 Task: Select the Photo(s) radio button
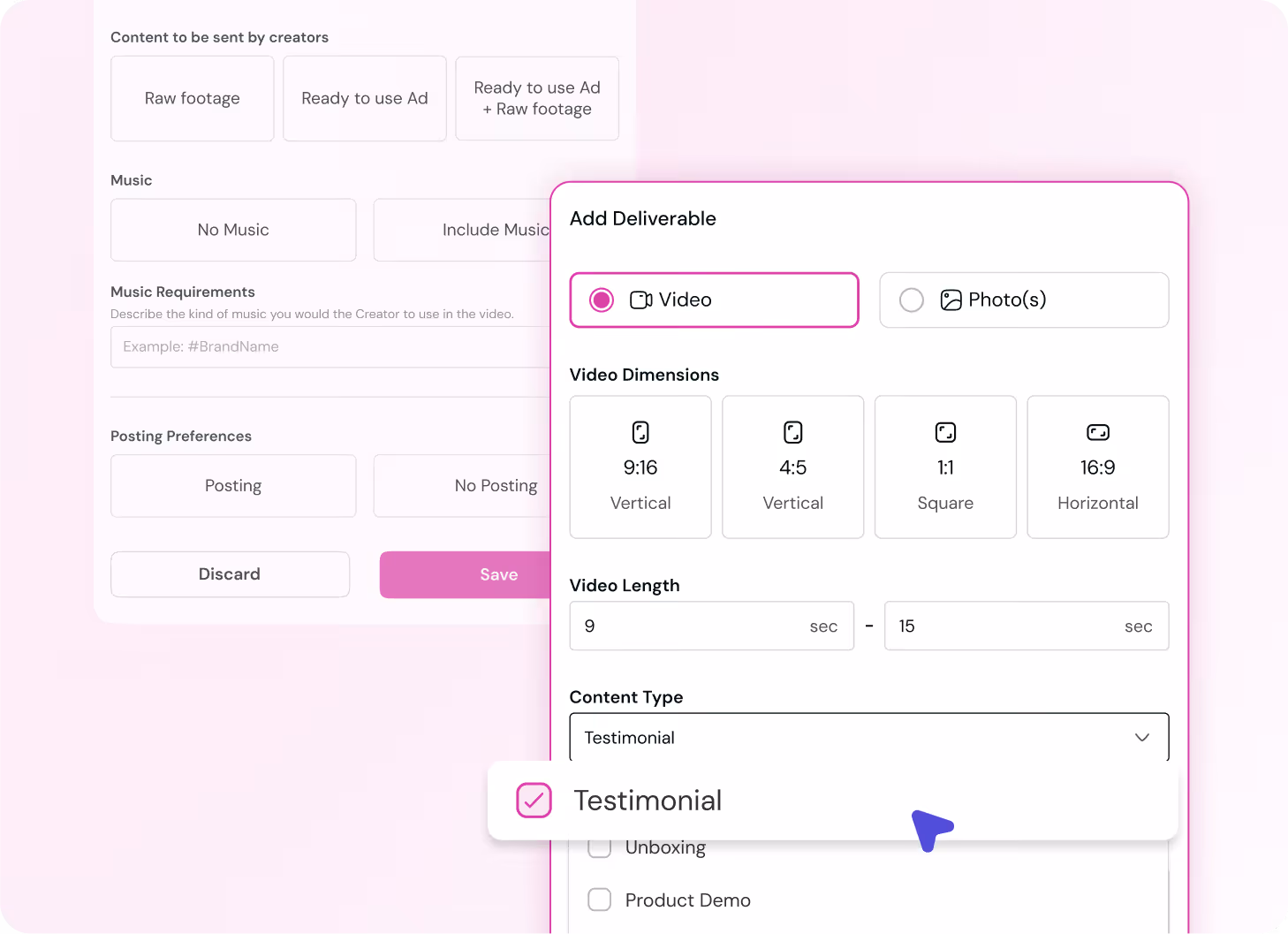pyautogui.click(x=911, y=300)
